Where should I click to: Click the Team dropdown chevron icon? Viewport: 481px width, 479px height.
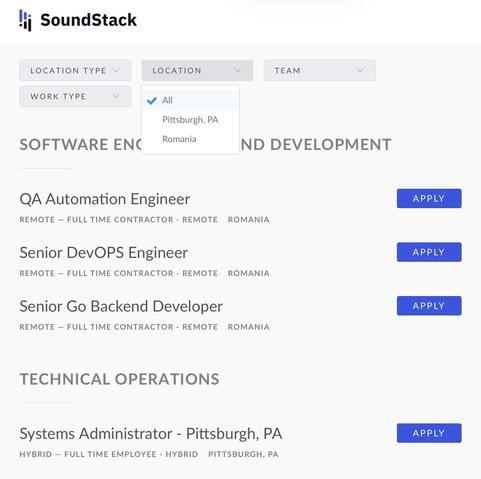pos(360,70)
